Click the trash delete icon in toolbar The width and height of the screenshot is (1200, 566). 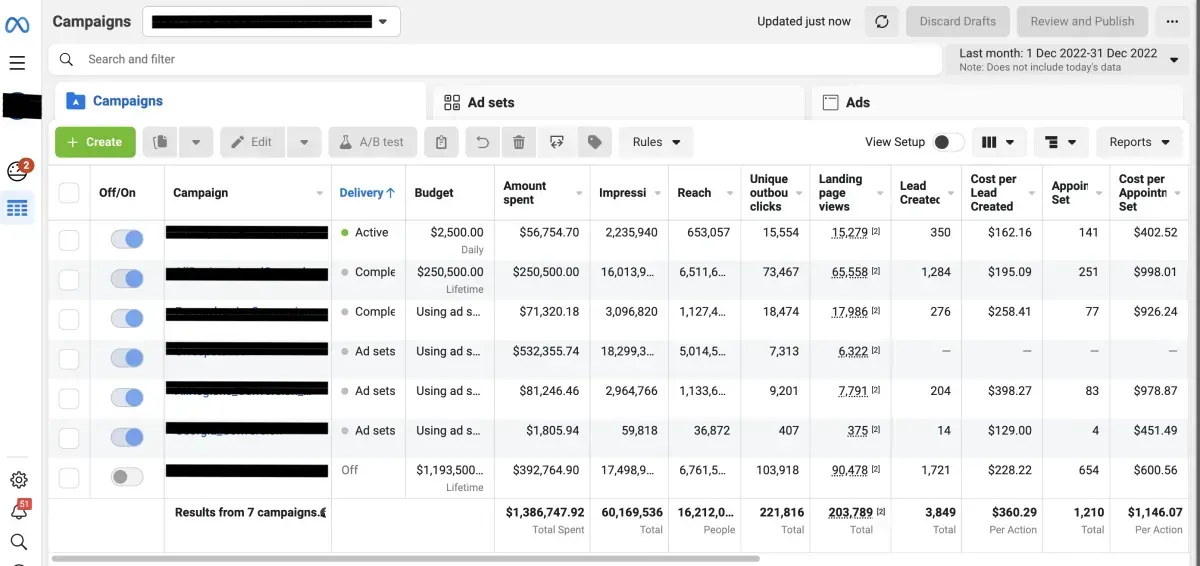pyautogui.click(x=518, y=142)
